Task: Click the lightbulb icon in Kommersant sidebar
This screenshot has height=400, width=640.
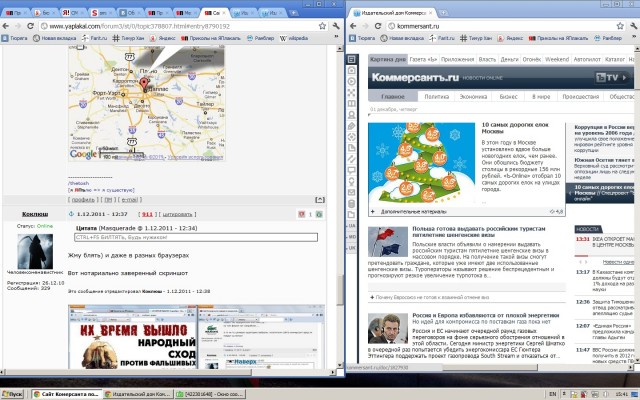Action: click(351, 181)
